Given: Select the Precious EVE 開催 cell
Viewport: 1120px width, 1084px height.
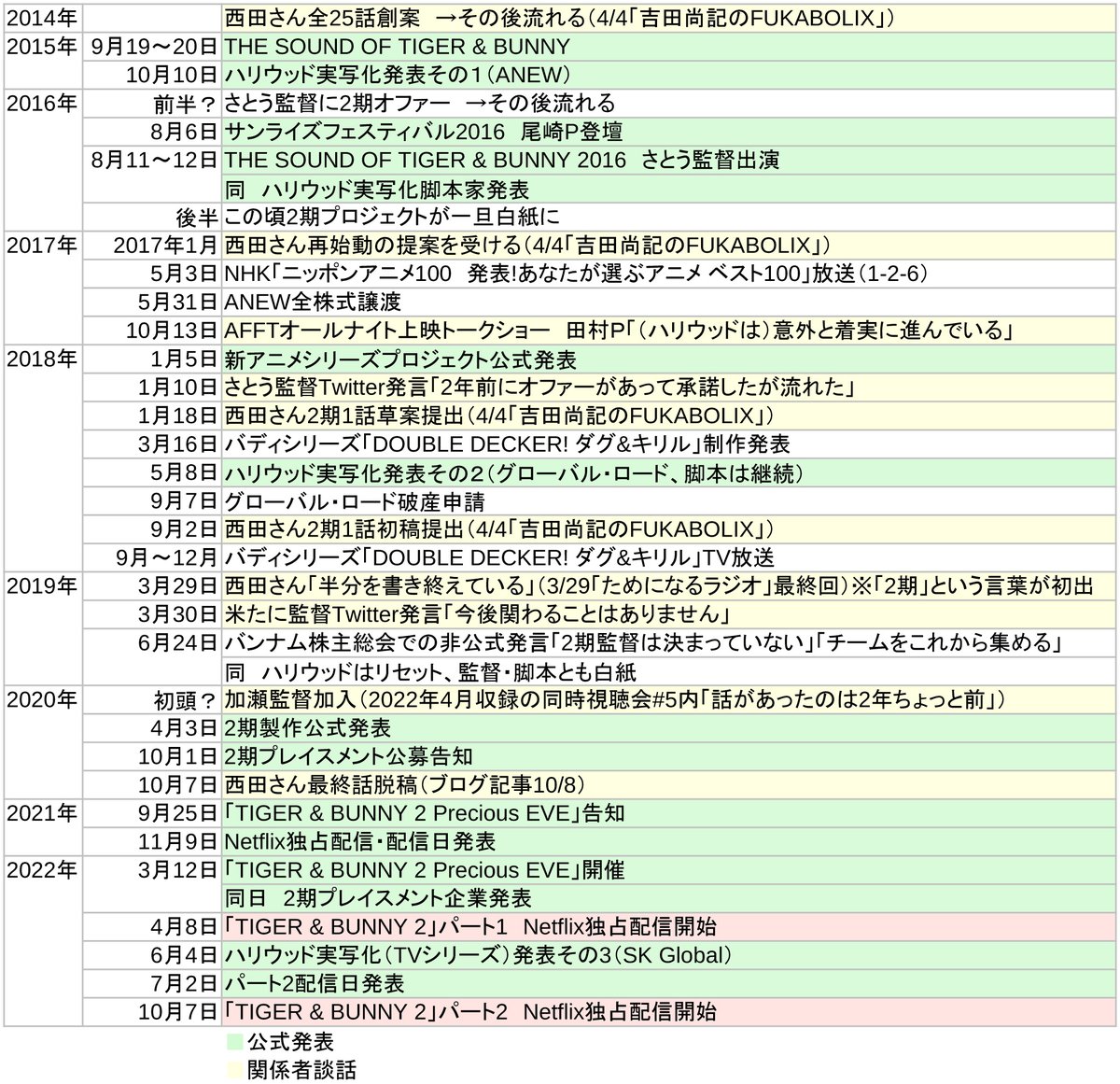Looking at the screenshot, I should [669, 870].
